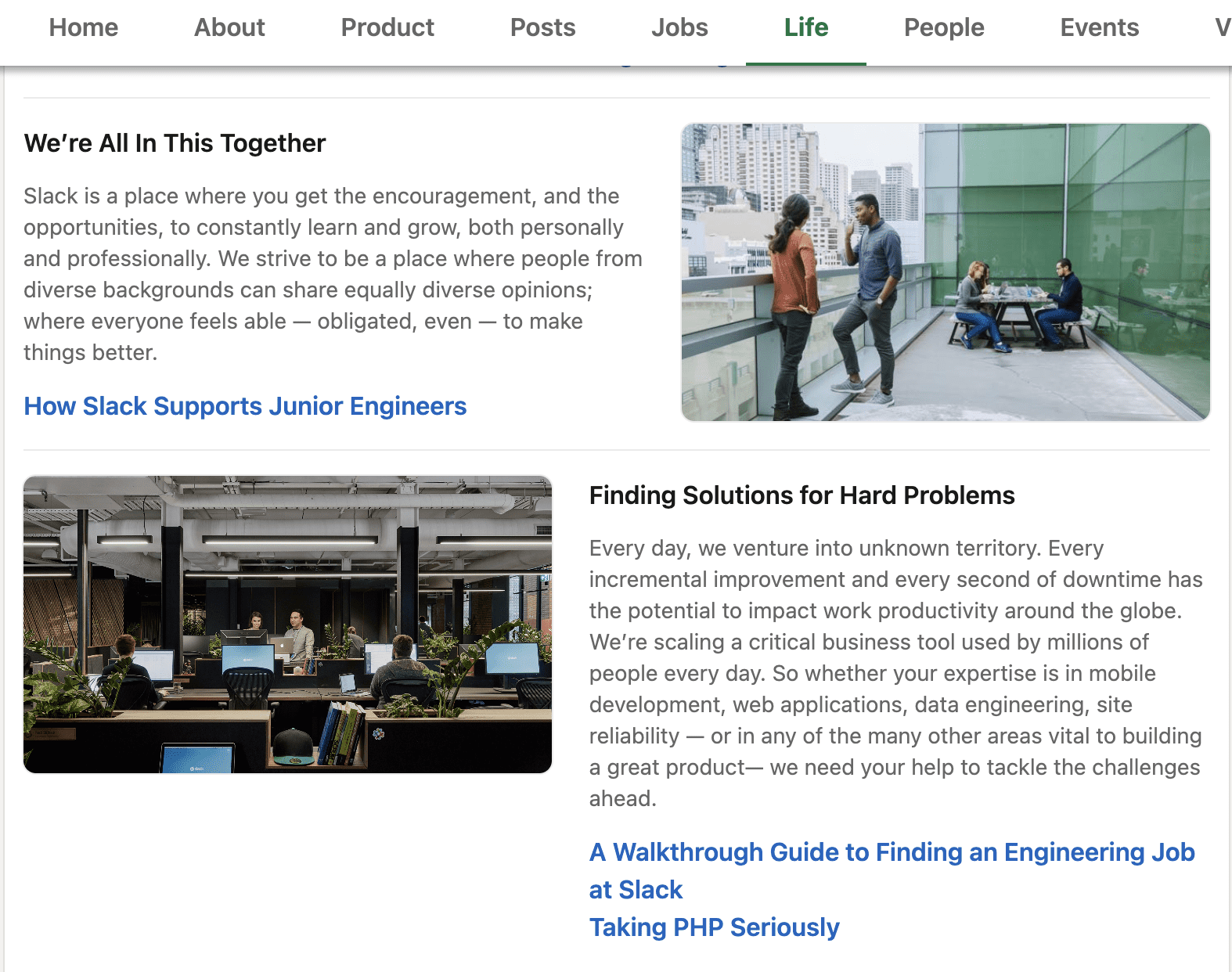The height and width of the screenshot is (972, 1232).
Task: Open the People tab
Action: 944,28
